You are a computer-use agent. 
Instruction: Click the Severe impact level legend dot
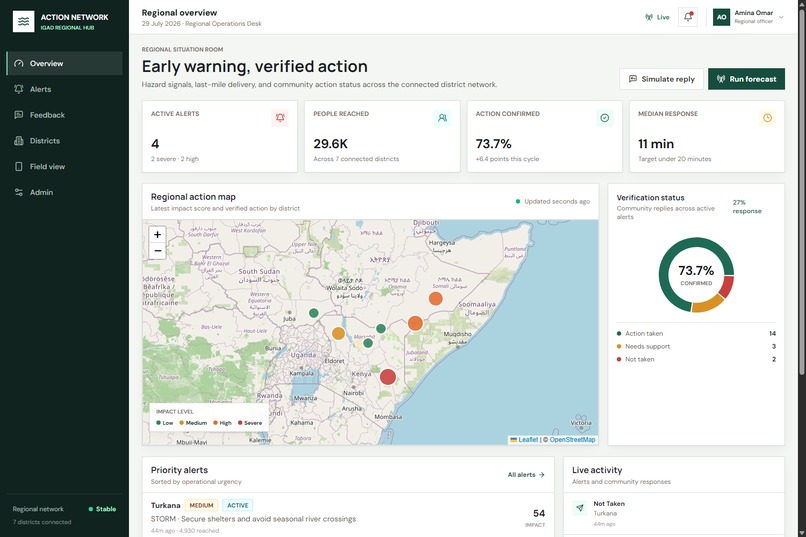click(x=240, y=423)
